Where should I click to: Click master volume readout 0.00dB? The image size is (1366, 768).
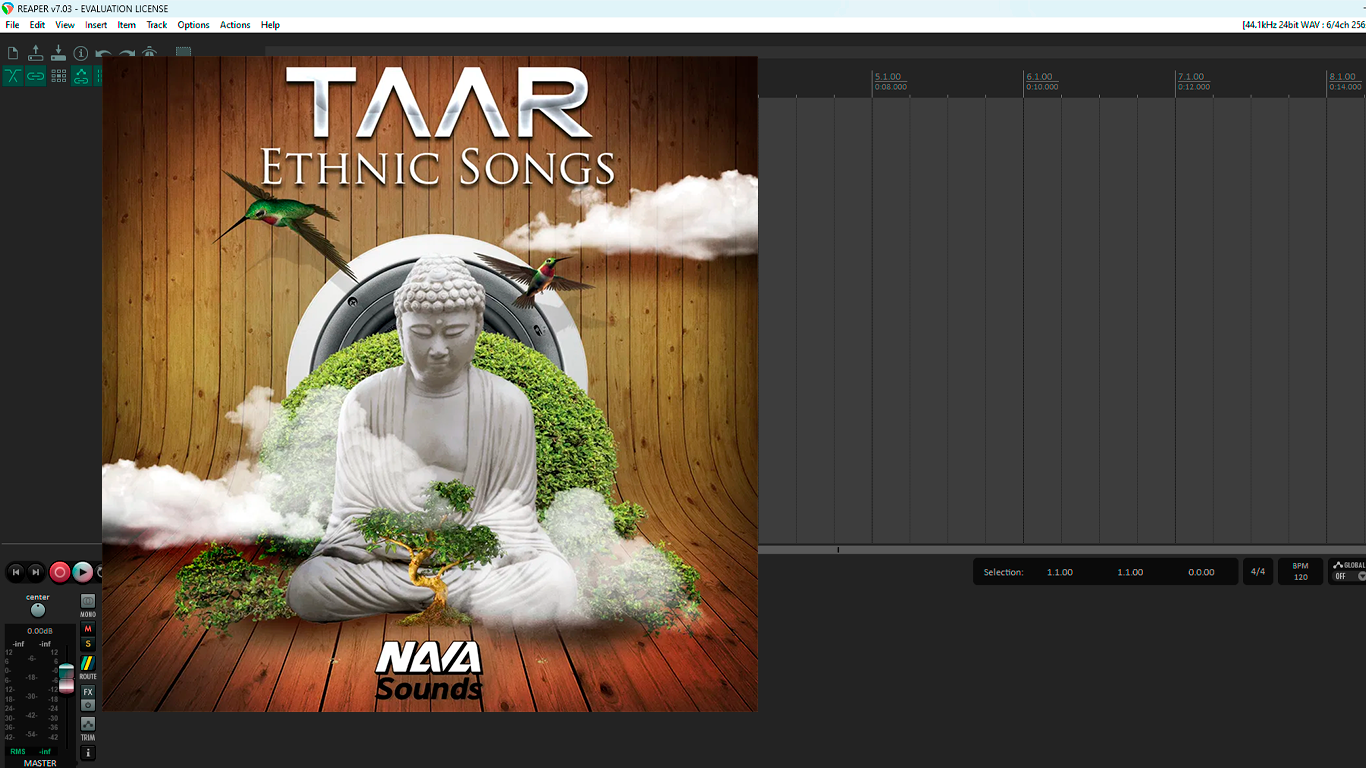point(40,631)
